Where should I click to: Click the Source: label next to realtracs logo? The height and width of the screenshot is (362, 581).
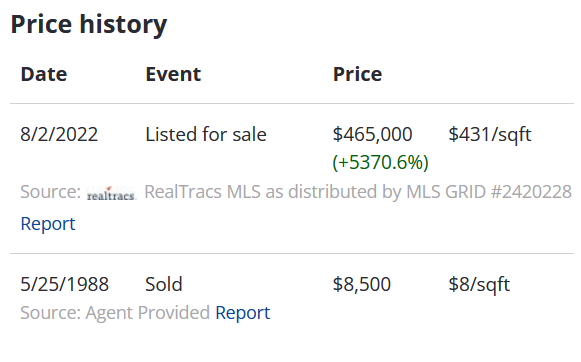coord(50,192)
